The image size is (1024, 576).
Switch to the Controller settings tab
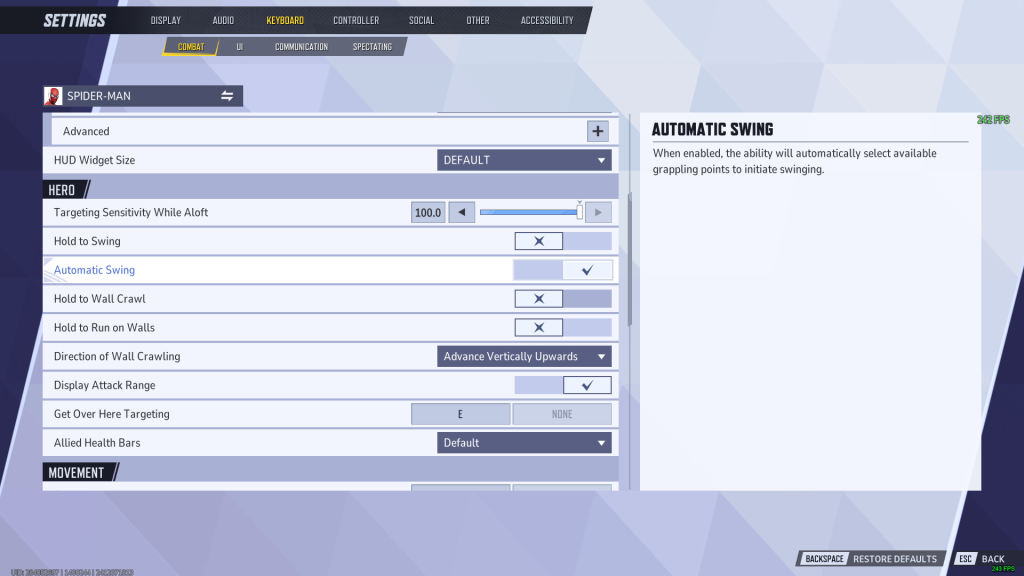(356, 20)
